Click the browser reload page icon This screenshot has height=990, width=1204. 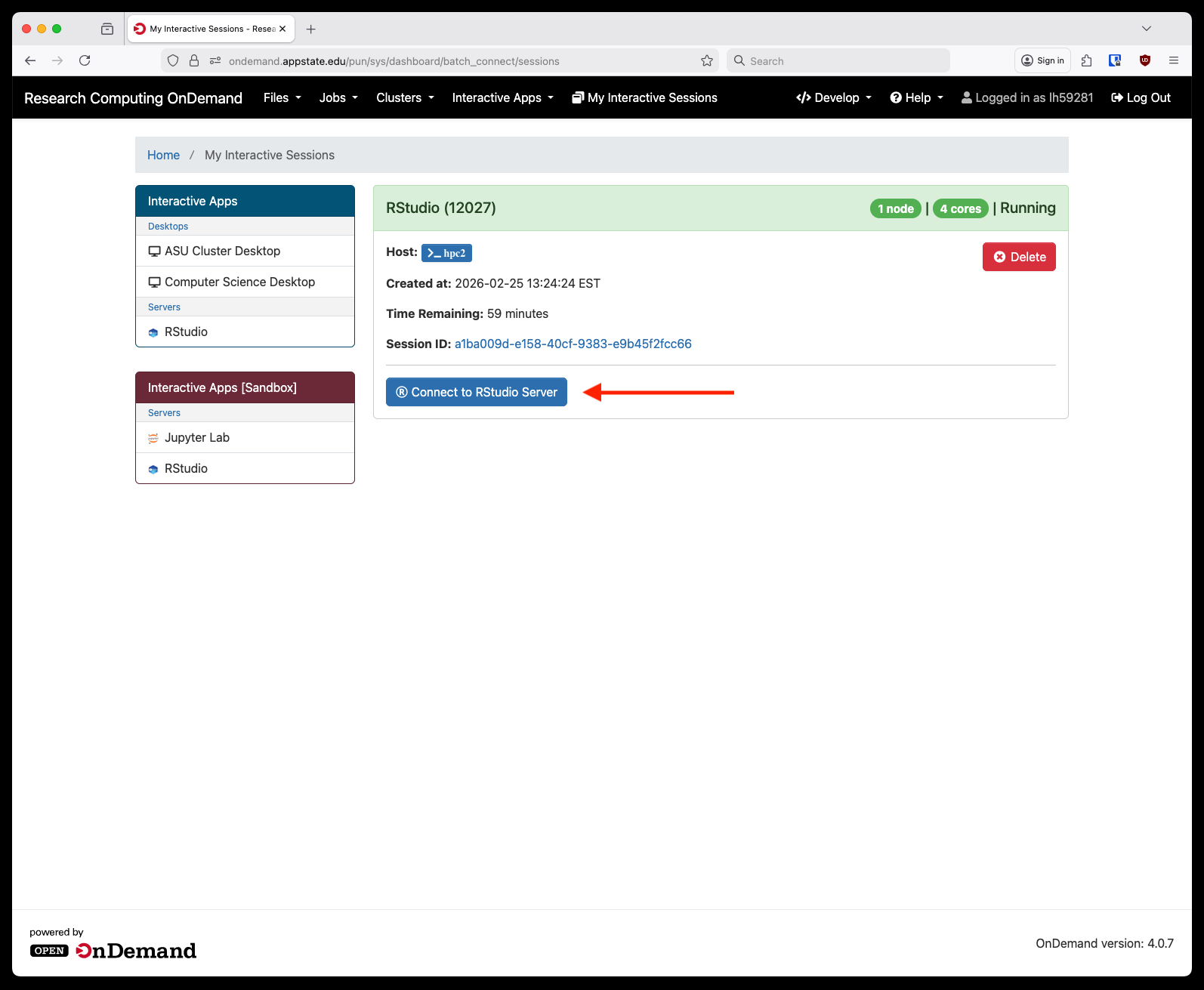(x=85, y=60)
